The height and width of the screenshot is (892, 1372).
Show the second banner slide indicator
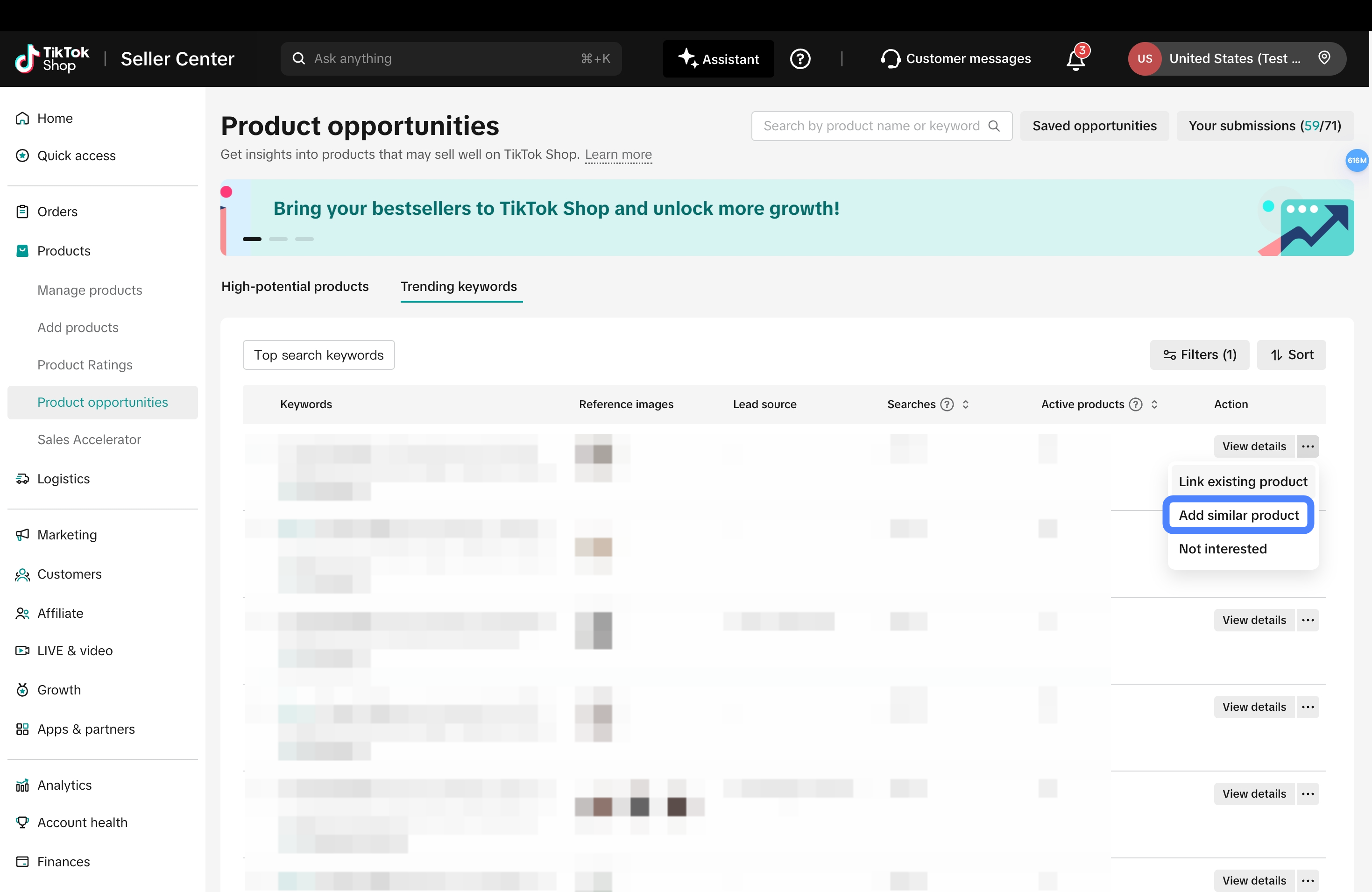point(278,239)
